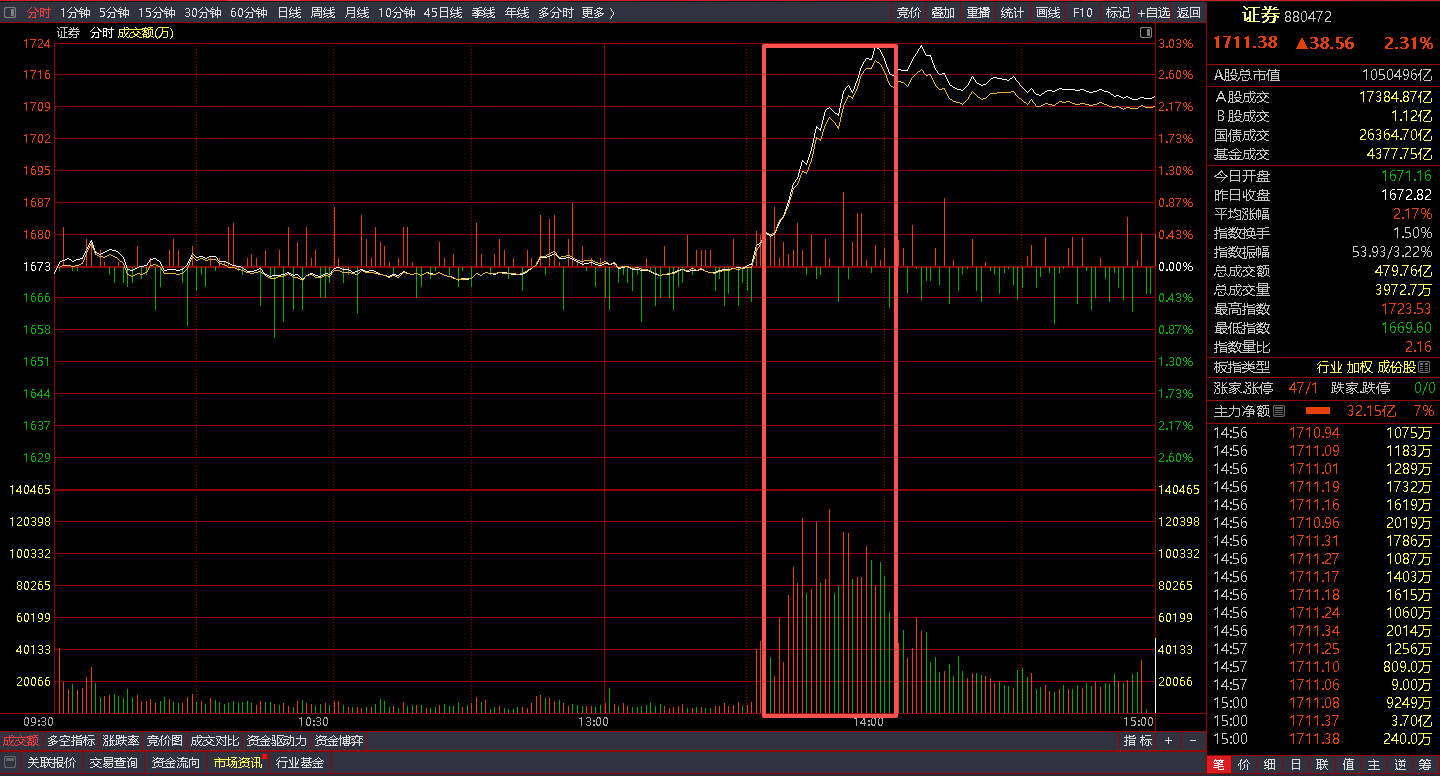This screenshot has height=776, width=1440.
Task: Select the 竞价图 indicator tab
Action: (x=165, y=741)
